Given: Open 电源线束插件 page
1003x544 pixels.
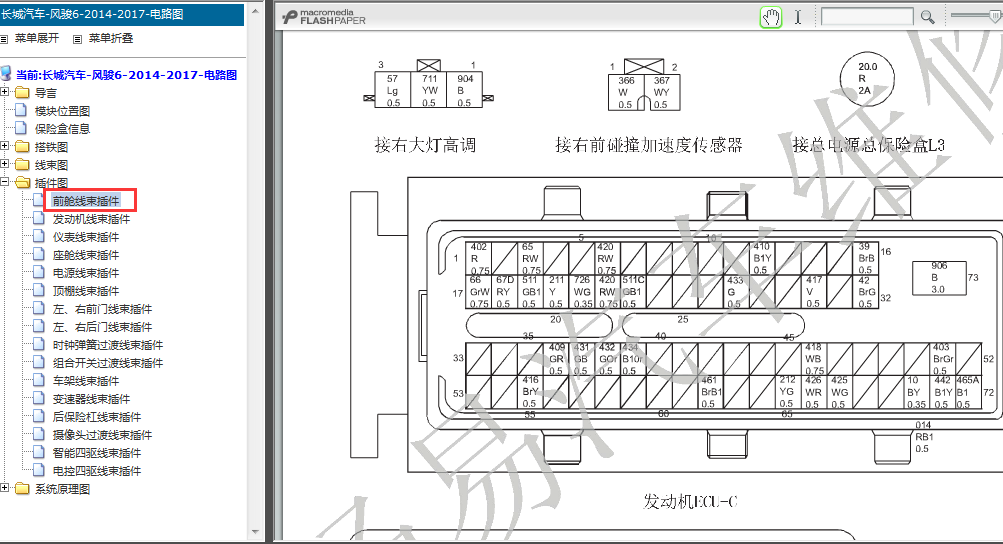Looking at the screenshot, I should [x=86, y=273].
